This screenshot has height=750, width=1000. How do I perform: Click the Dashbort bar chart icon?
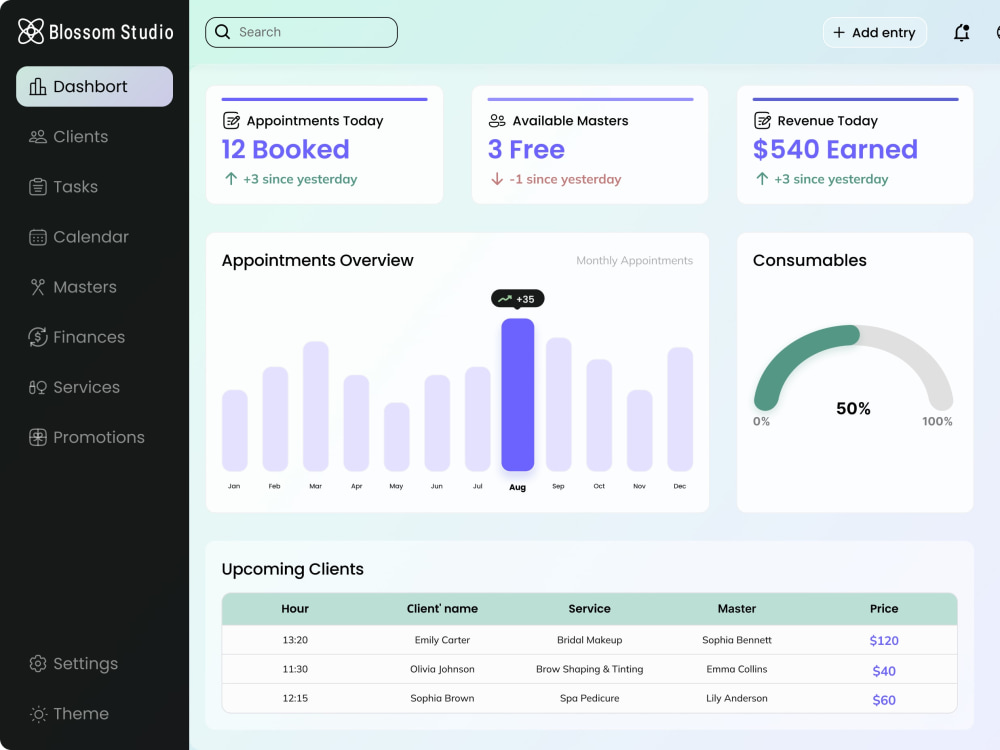[38, 86]
